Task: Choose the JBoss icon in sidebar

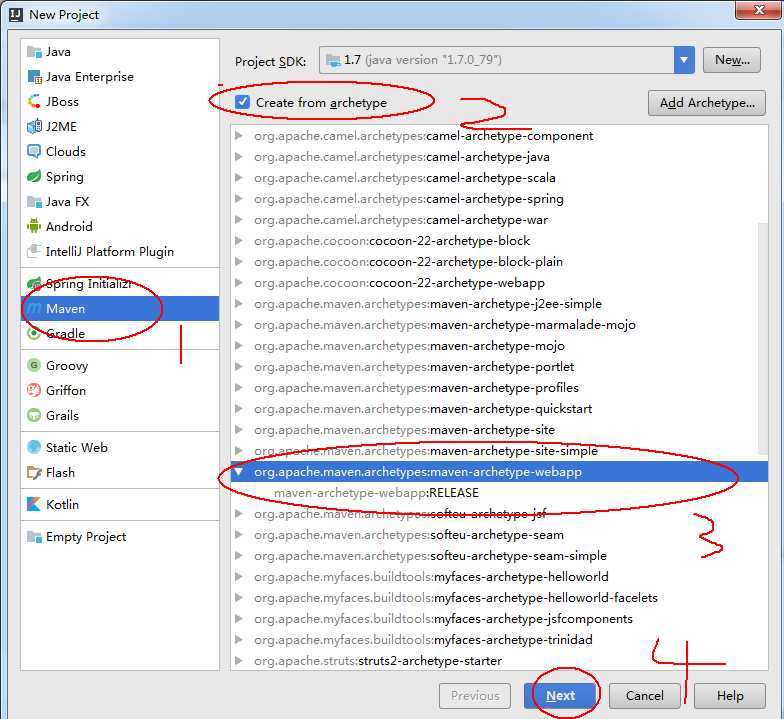Action: pos(34,102)
